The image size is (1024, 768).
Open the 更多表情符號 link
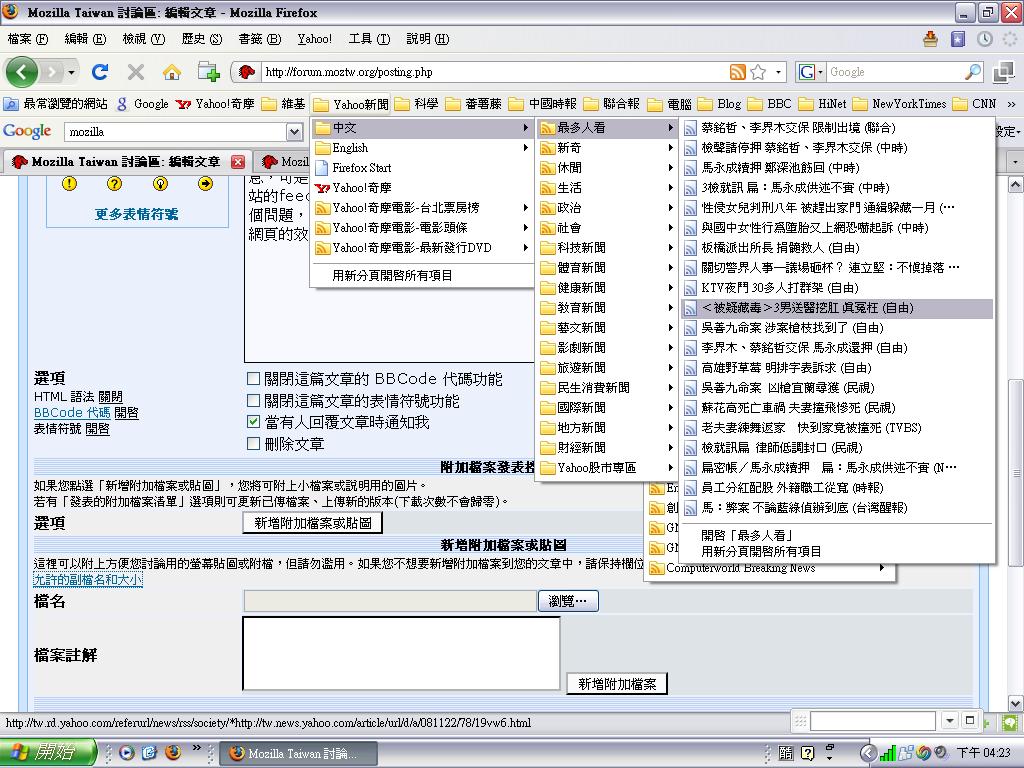136,214
